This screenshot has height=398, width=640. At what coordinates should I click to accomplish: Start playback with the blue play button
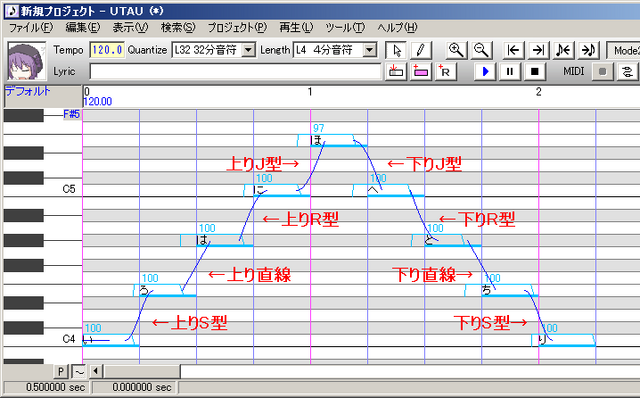[485, 72]
